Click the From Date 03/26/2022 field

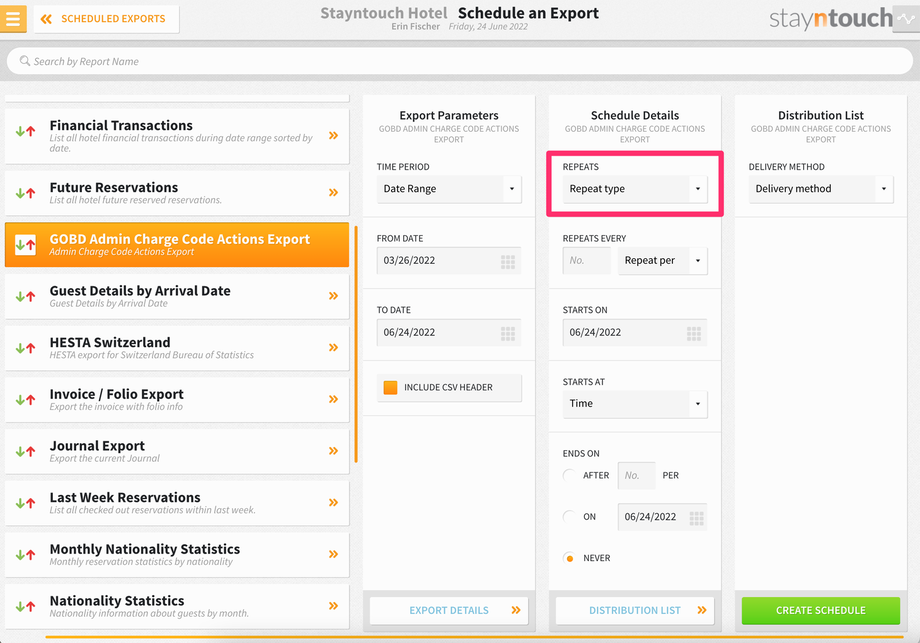[449, 260]
